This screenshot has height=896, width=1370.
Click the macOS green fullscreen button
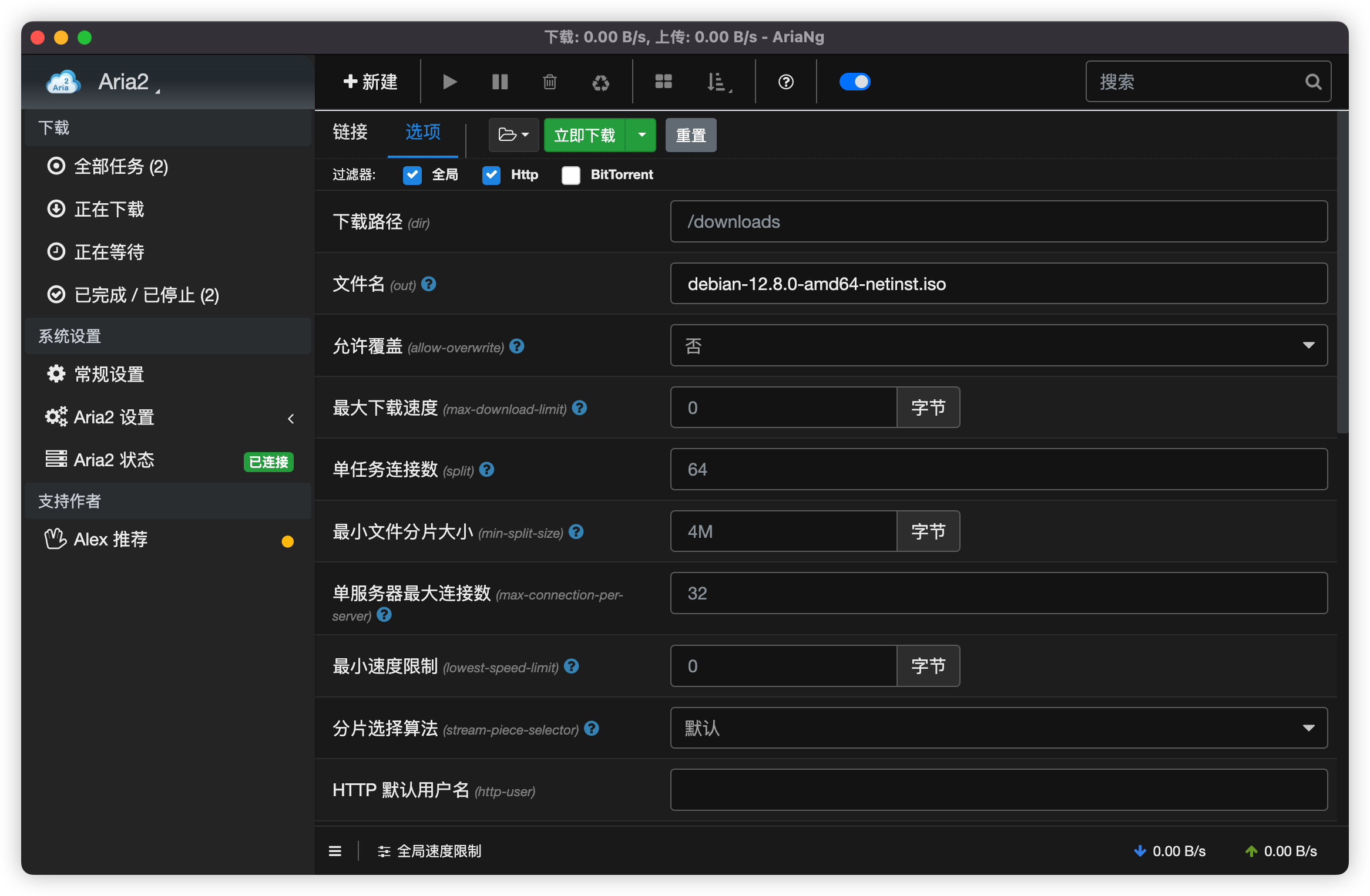click(x=85, y=38)
